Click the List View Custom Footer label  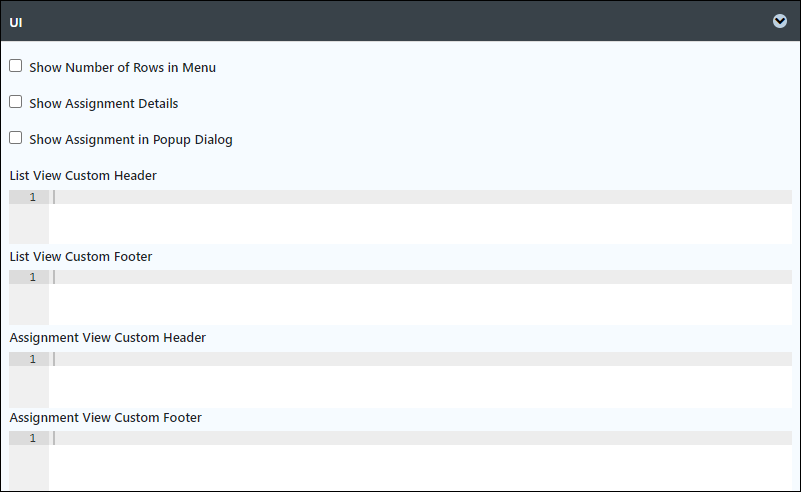[81, 256]
